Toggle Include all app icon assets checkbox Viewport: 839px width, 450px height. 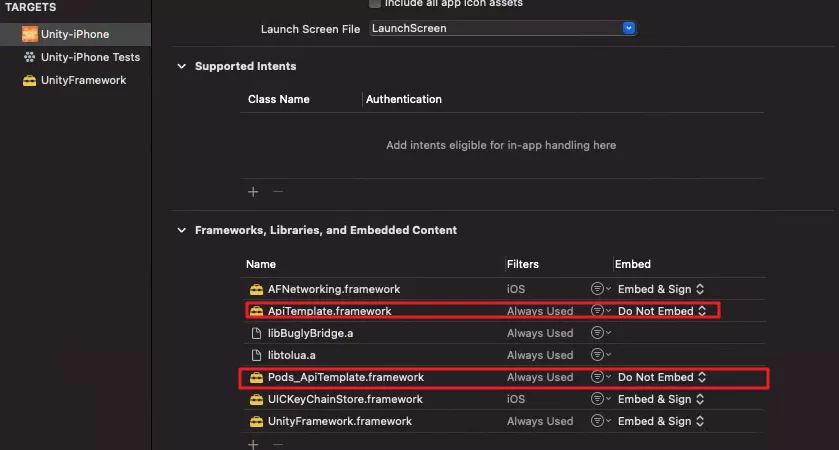(375, 3)
